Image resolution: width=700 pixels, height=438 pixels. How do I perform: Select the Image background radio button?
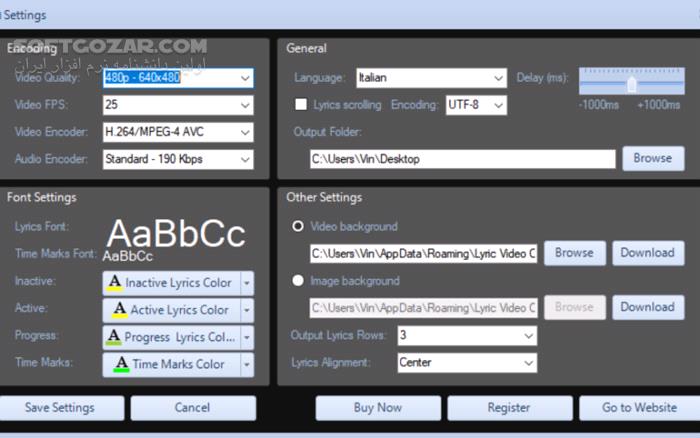pyautogui.click(x=298, y=281)
